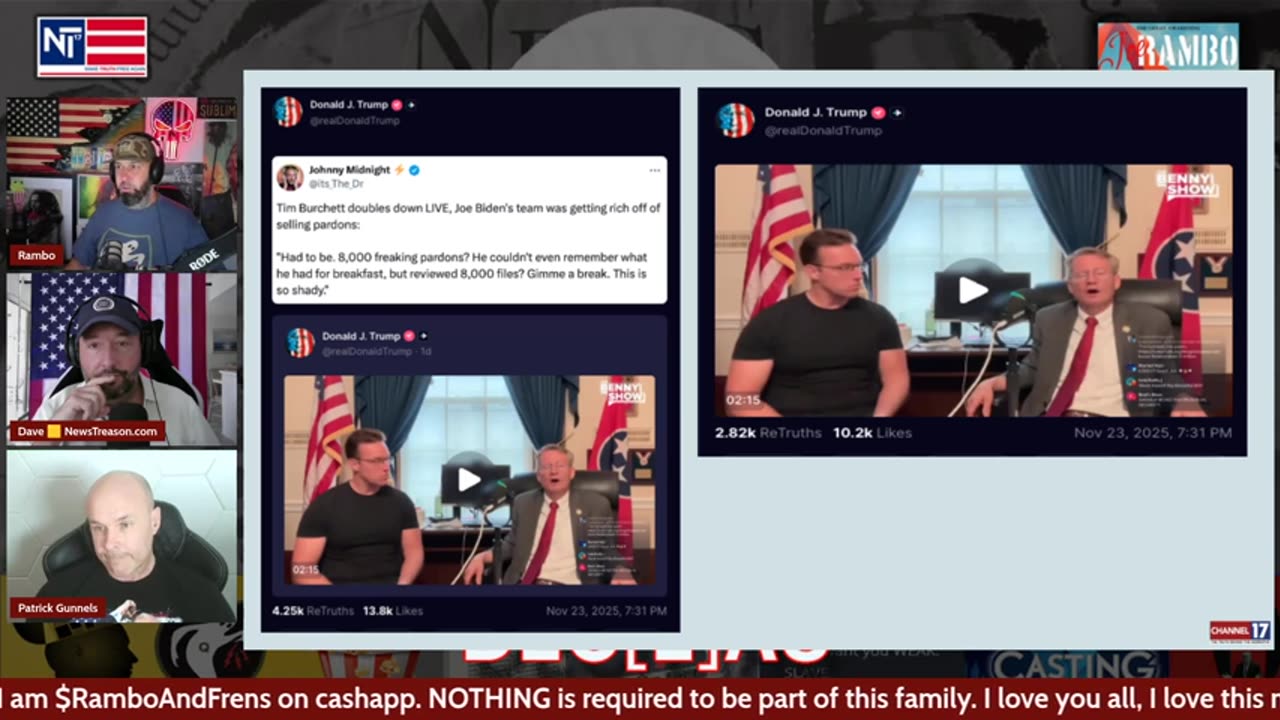Click the Channel 17 logo at bottom right
Screen dimensions: 1280x720
pos(1240,632)
